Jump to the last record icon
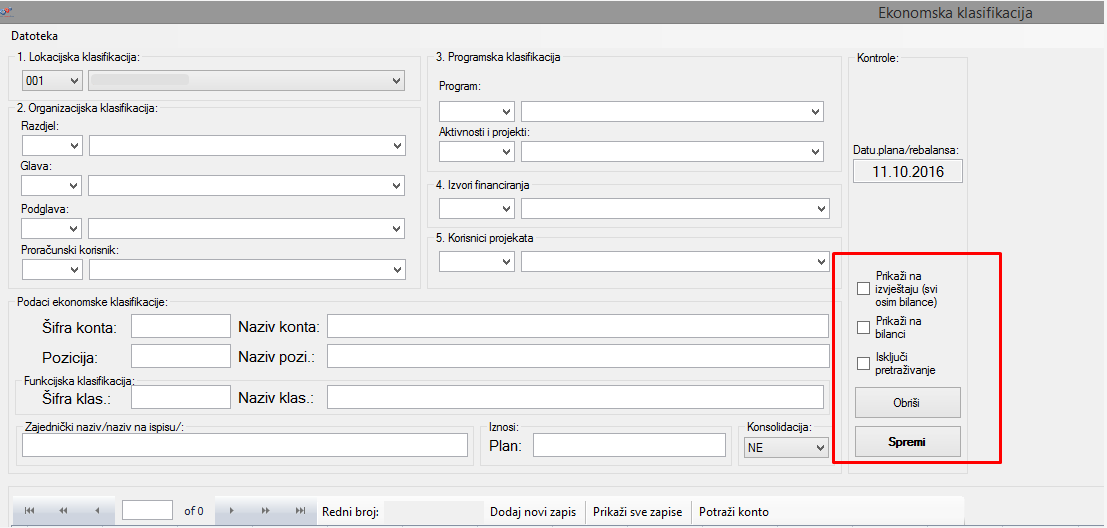 300,511
